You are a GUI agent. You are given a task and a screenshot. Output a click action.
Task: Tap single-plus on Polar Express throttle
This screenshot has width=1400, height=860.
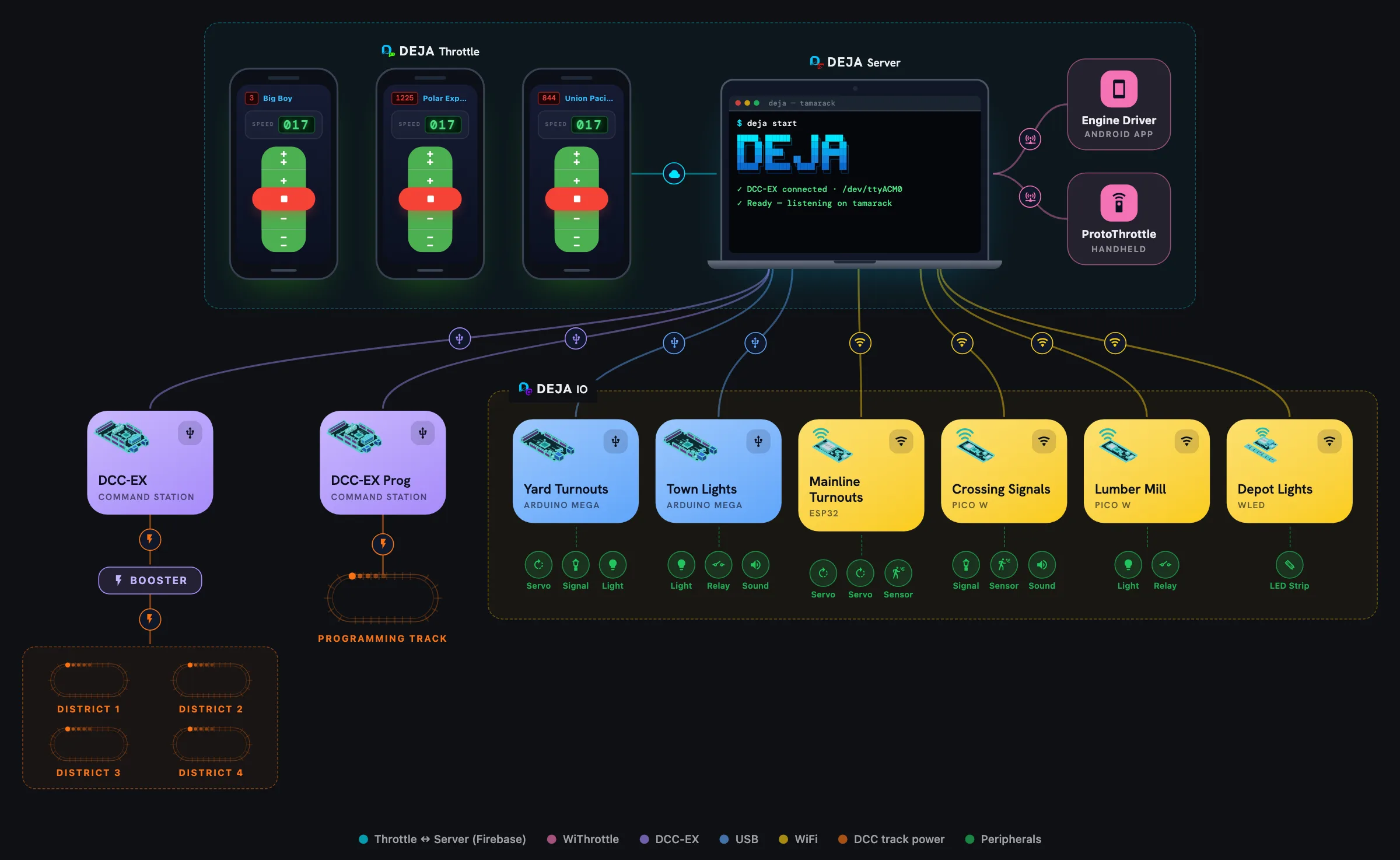[x=430, y=180]
